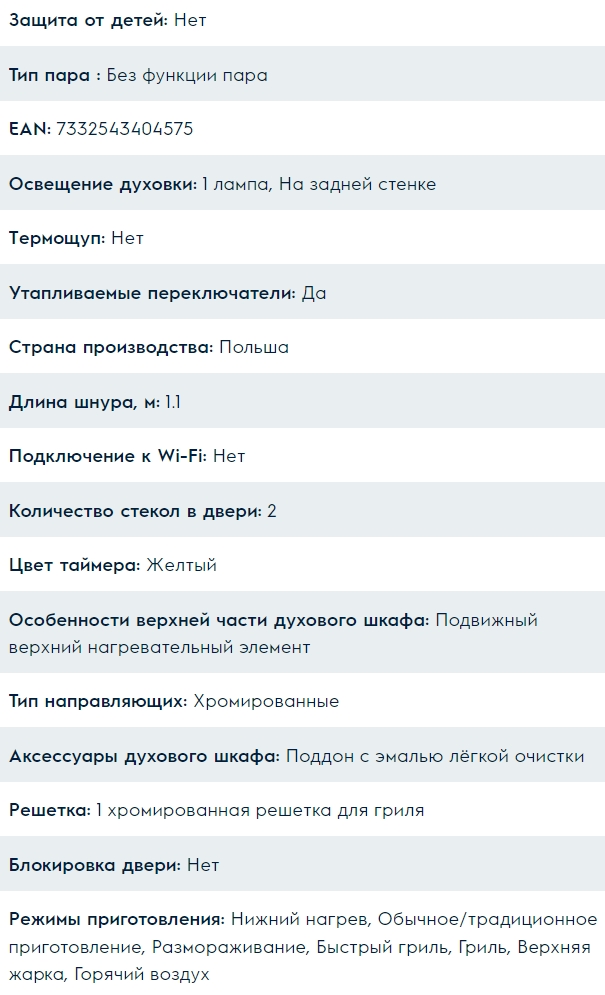This screenshot has width=605, height=995.
Task: Click the EAN number 7332543404575
Action: coord(125,129)
